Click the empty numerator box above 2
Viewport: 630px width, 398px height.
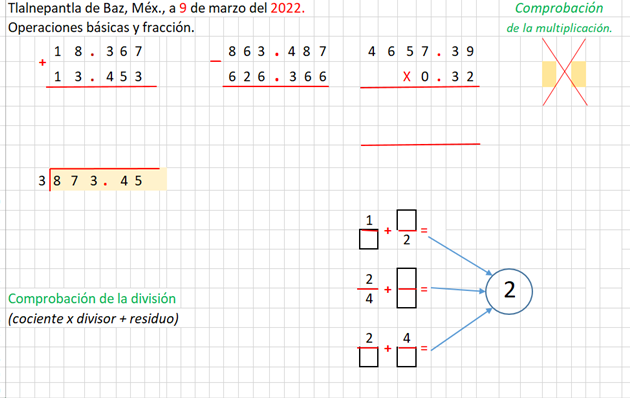tap(406, 220)
